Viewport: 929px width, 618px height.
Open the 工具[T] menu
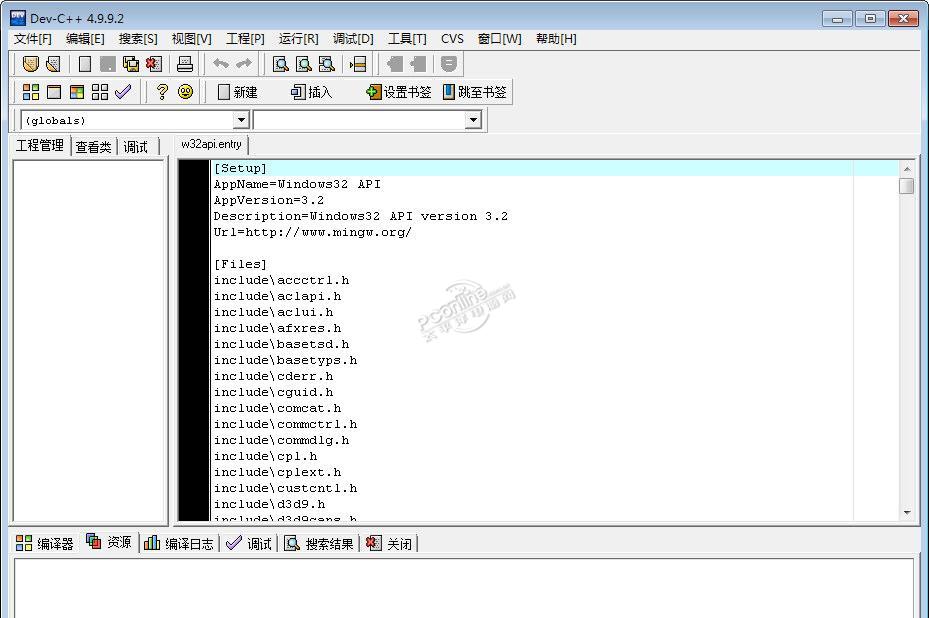point(407,39)
